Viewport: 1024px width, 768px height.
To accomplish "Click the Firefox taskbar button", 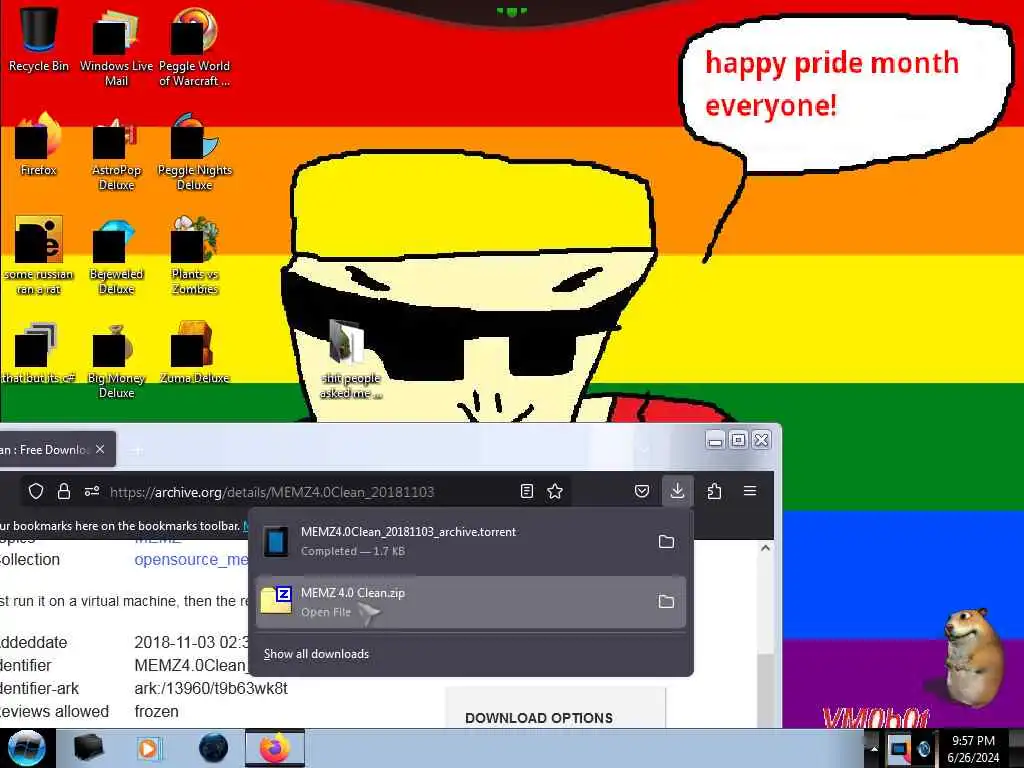I will tap(275, 748).
